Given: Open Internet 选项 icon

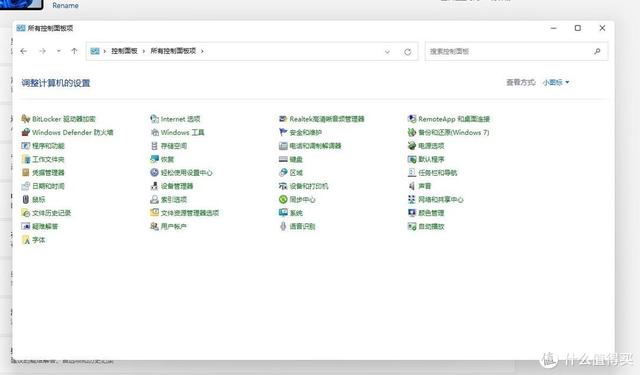Looking at the screenshot, I should [154, 119].
